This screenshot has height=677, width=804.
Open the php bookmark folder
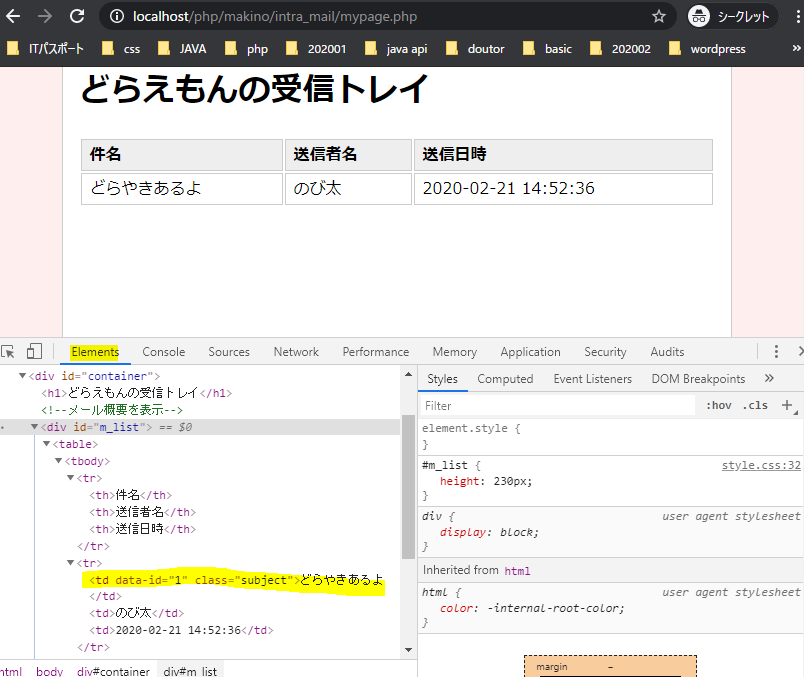point(246,49)
